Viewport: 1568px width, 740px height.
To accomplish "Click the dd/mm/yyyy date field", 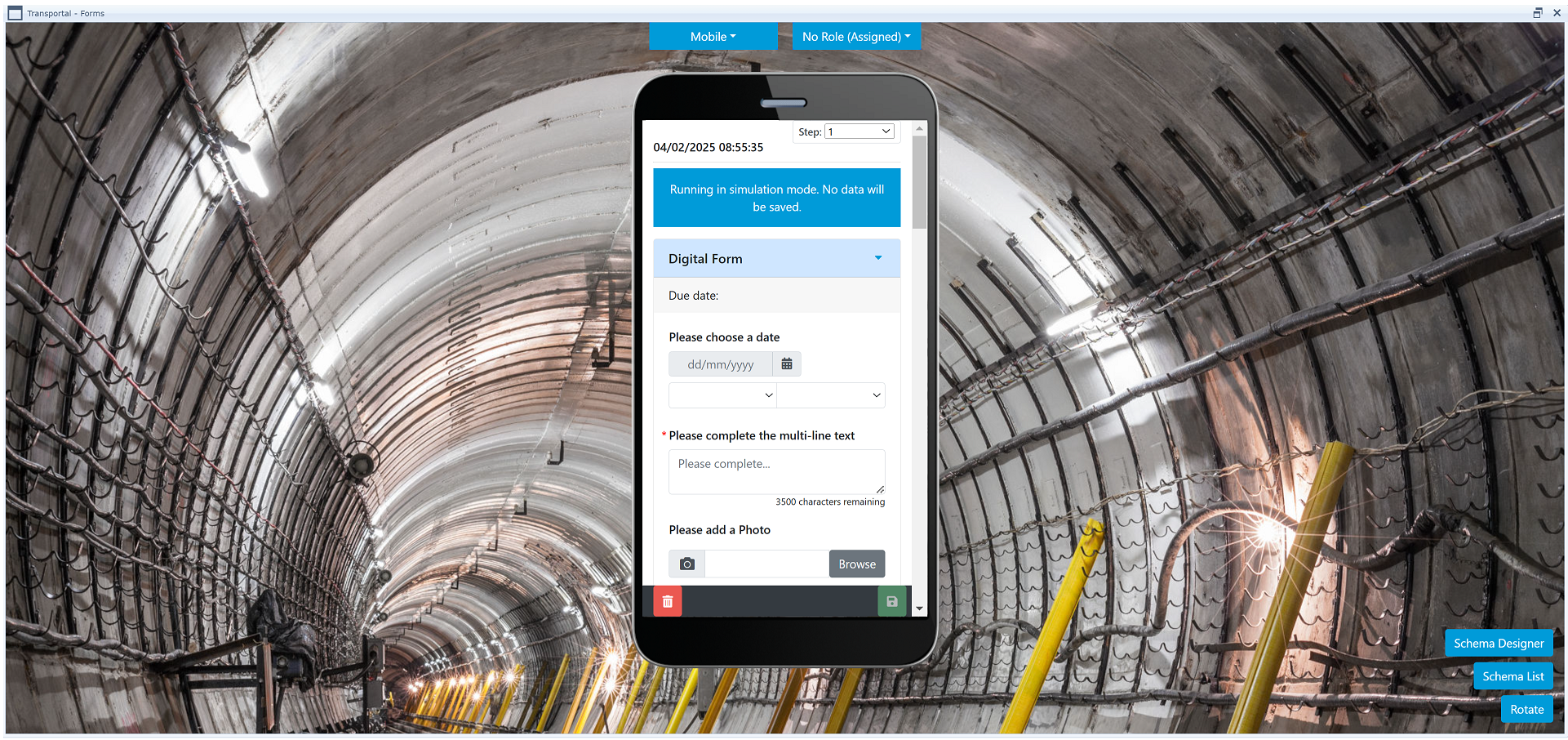I will click(x=721, y=364).
